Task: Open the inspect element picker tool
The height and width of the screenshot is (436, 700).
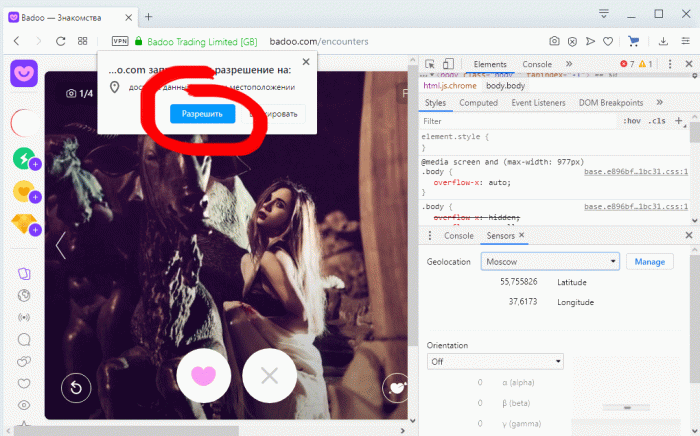Action: tap(431, 64)
